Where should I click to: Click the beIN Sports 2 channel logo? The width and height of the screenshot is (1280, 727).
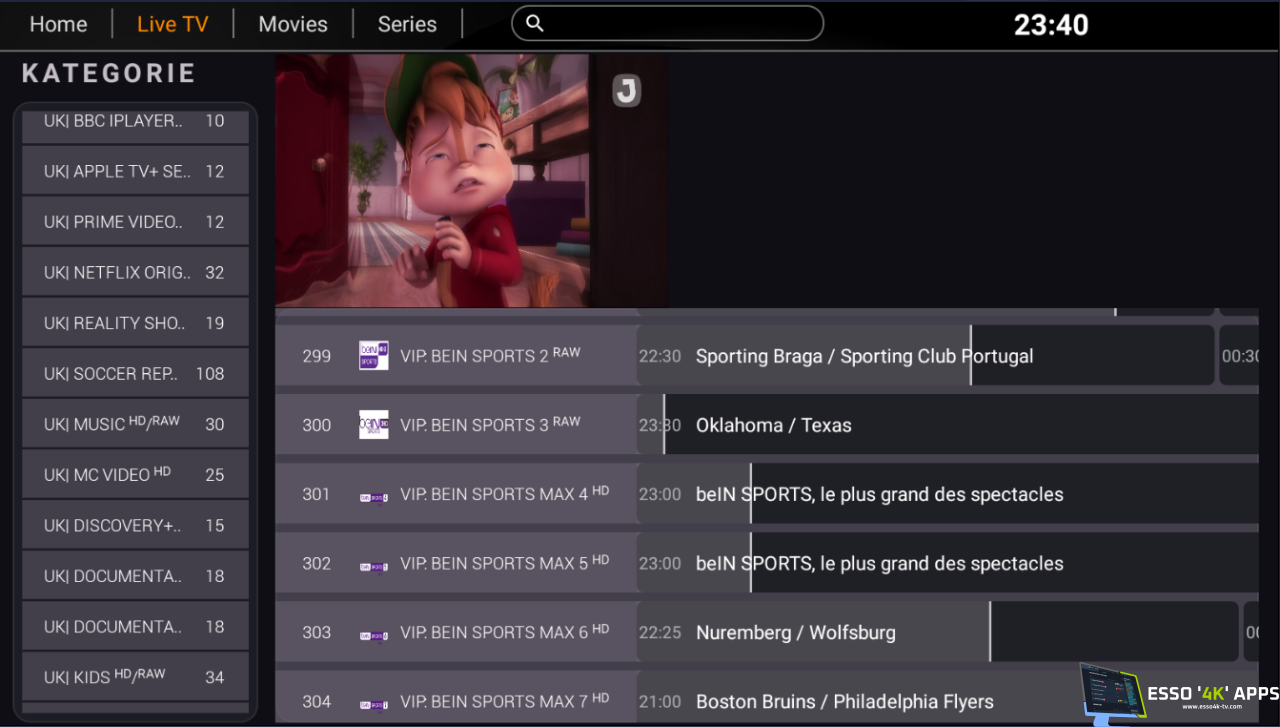point(373,356)
